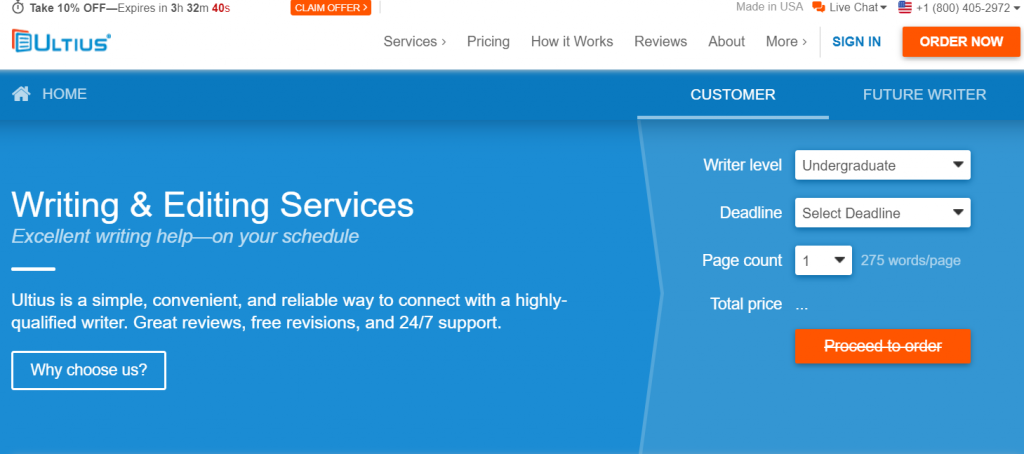Image resolution: width=1024 pixels, height=454 pixels.
Task: Click the Total price label
Action: [746, 304]
